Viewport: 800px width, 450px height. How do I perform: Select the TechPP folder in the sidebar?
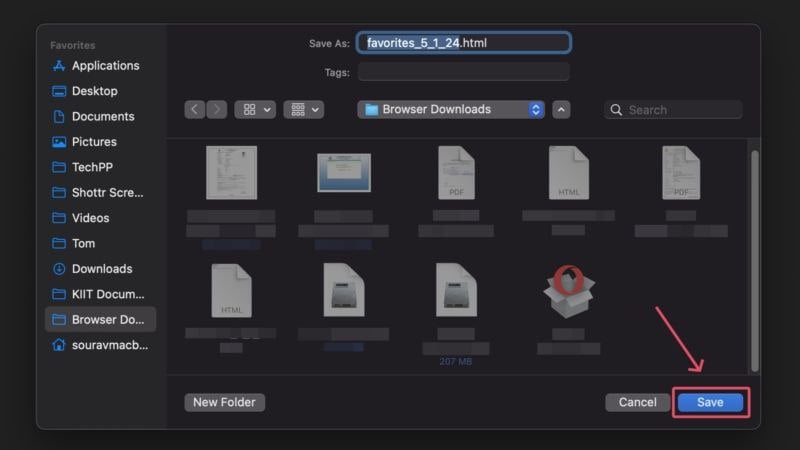pyautogui.click(x=100, y=167)
